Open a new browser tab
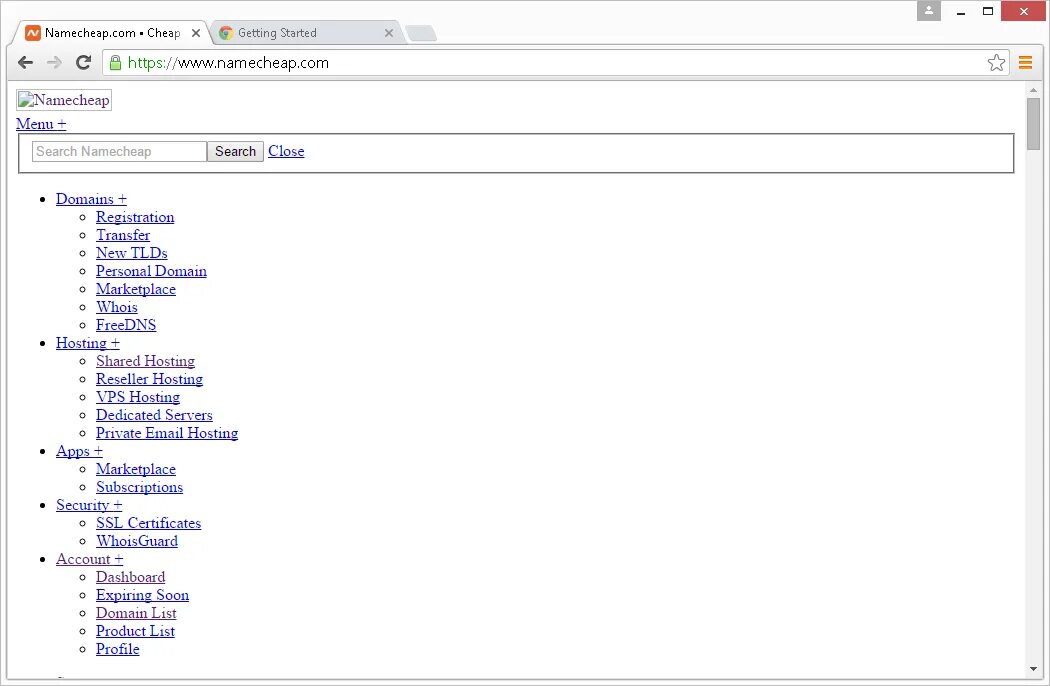1050x686 pixels. point(421,33)
